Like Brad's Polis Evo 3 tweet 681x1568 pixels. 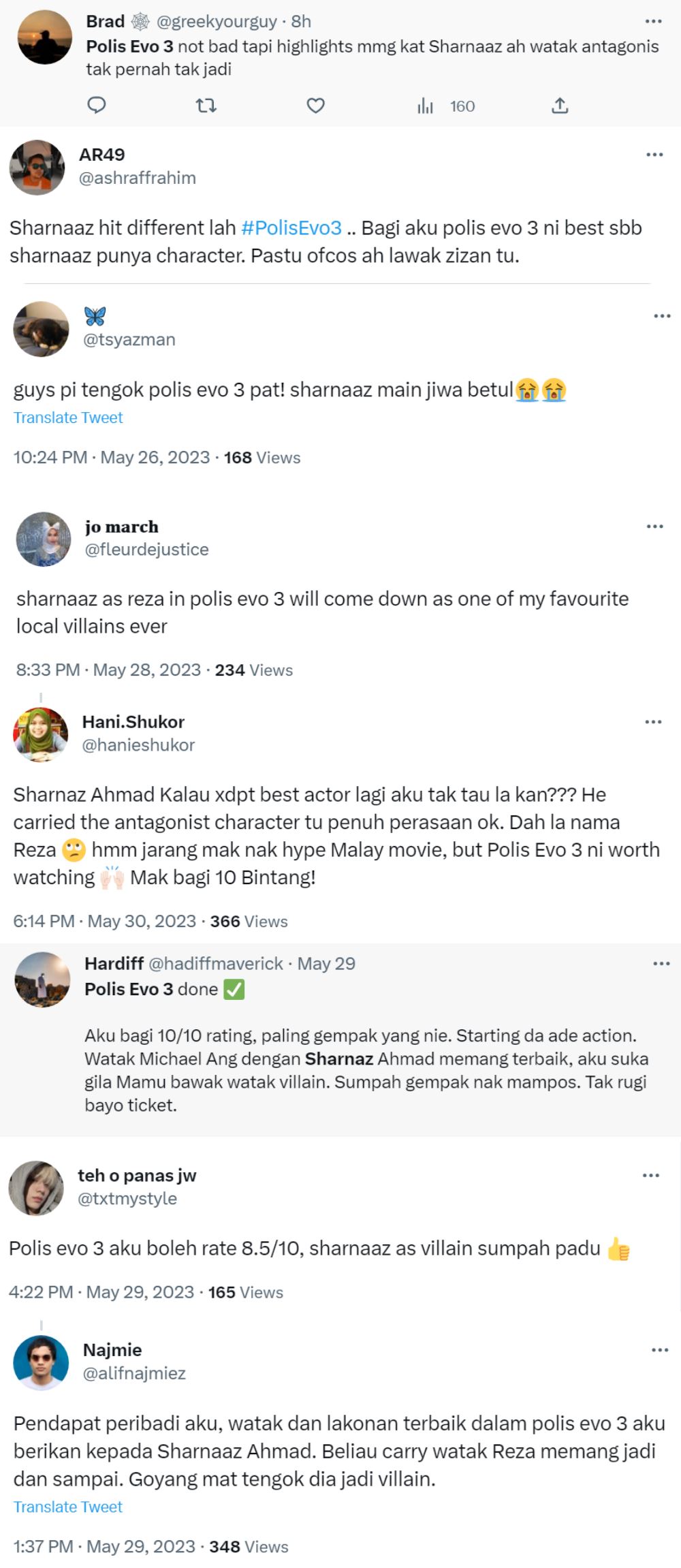point(313,106)
